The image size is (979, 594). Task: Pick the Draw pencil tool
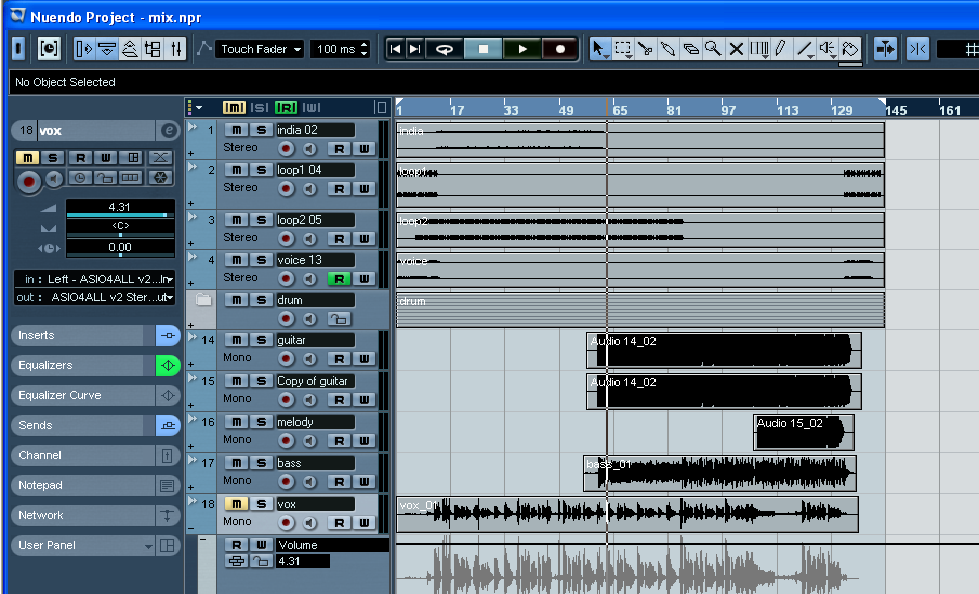[x=781, y=48]
